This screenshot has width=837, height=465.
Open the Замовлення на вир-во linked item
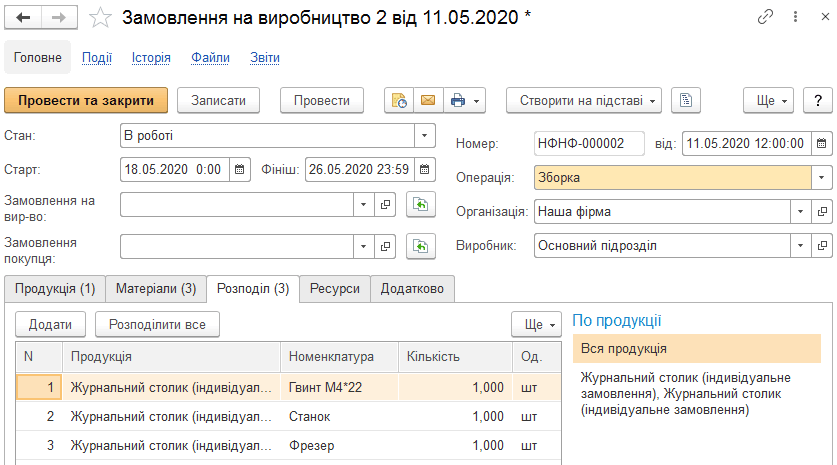pos(385,204)
